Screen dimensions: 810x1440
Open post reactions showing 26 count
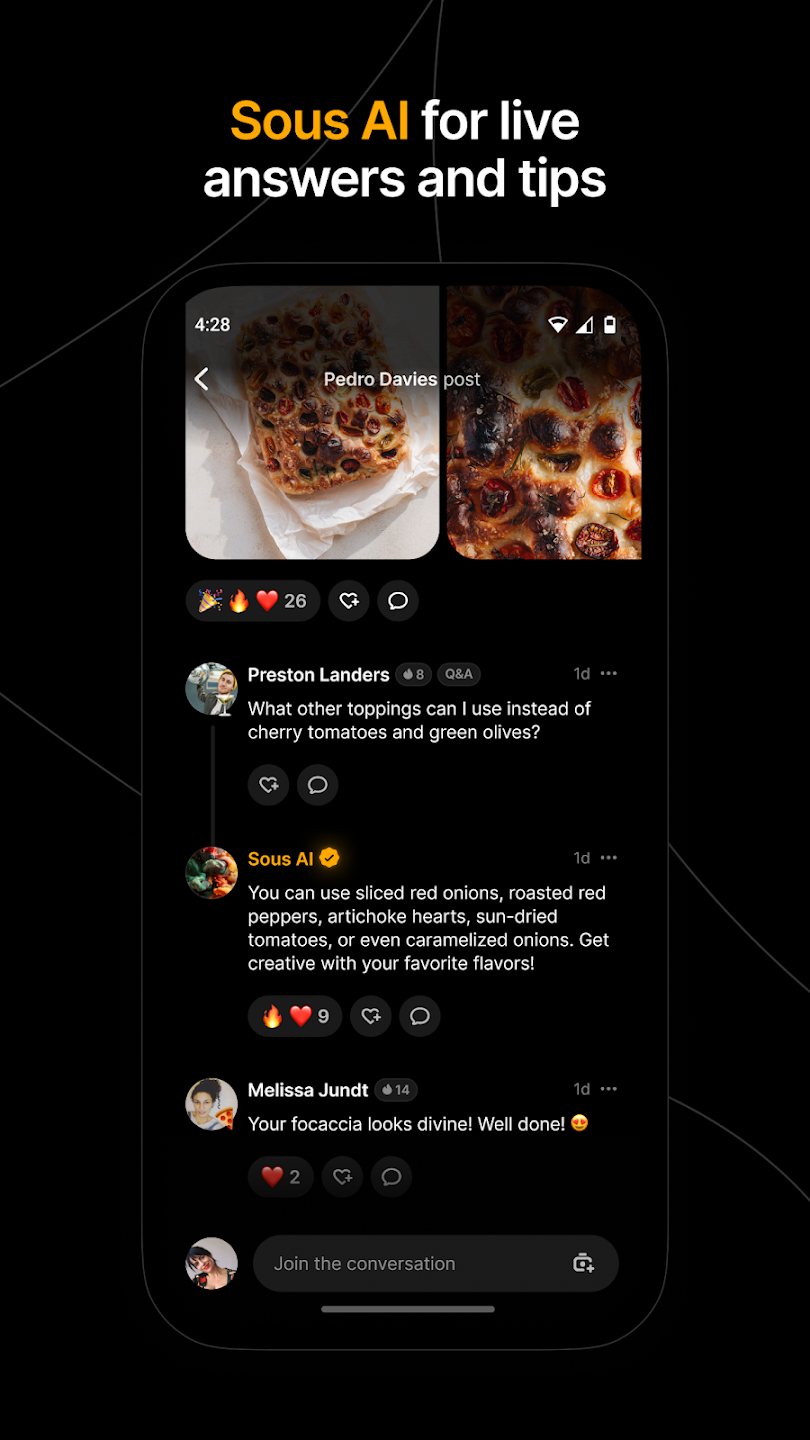253,601
